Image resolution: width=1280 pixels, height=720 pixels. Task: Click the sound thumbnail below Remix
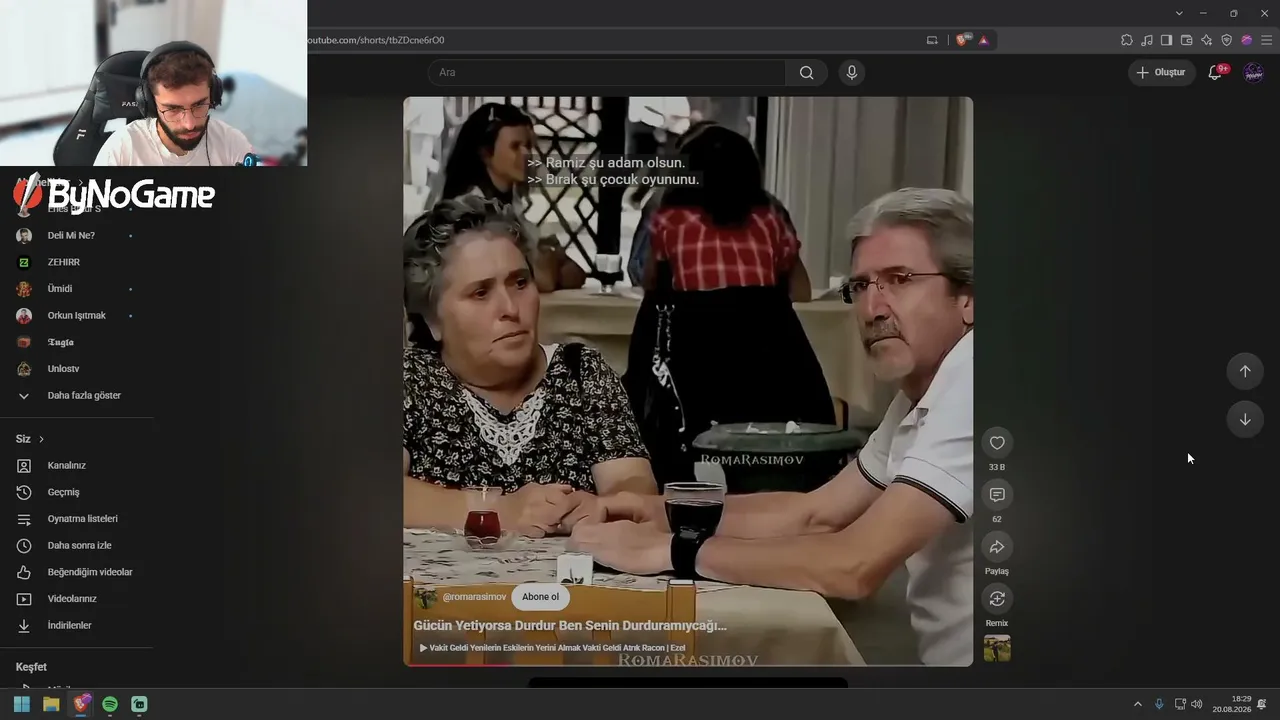coord(997,648)
